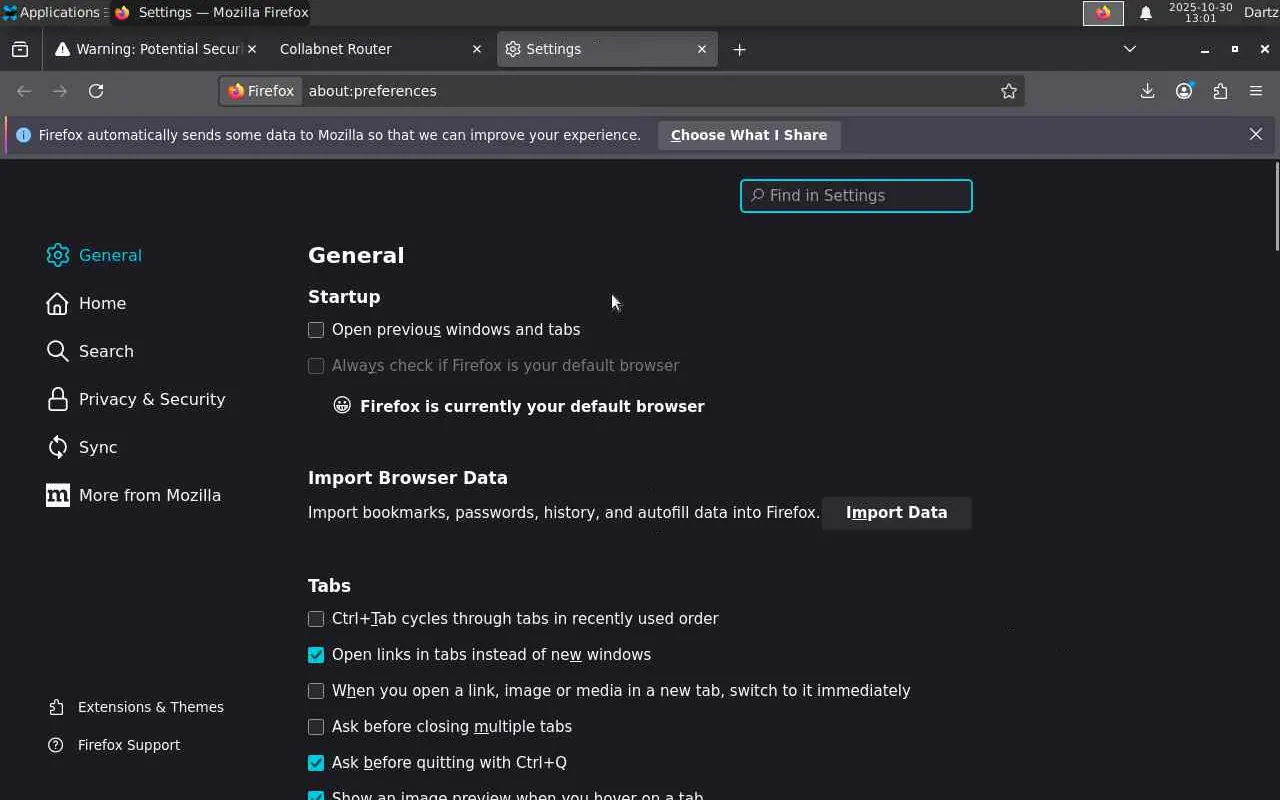The width and height of the screenshot is (1280, 800).
Task: Check Ask before closing multiple tabs
Action: tap(316, 727)
